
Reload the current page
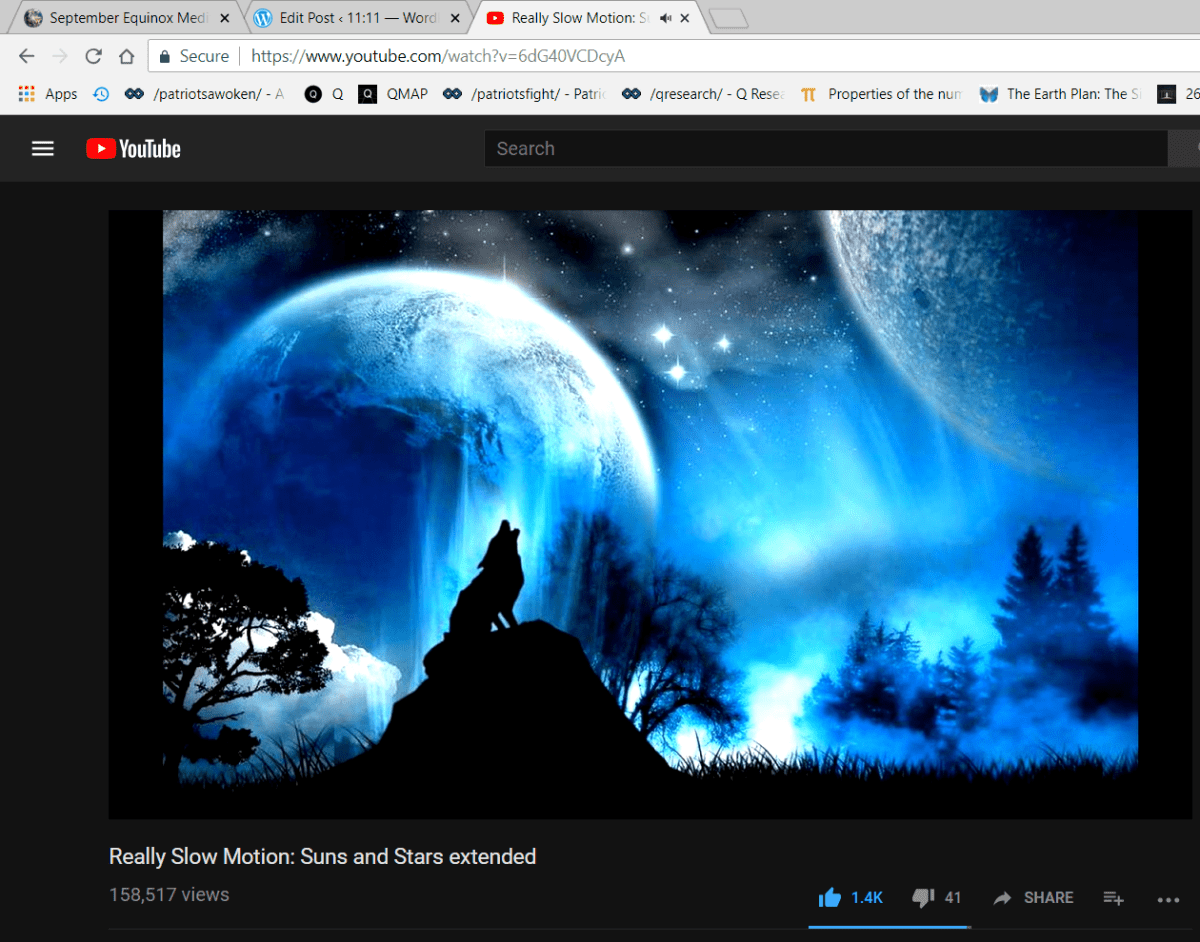[92, 56]
